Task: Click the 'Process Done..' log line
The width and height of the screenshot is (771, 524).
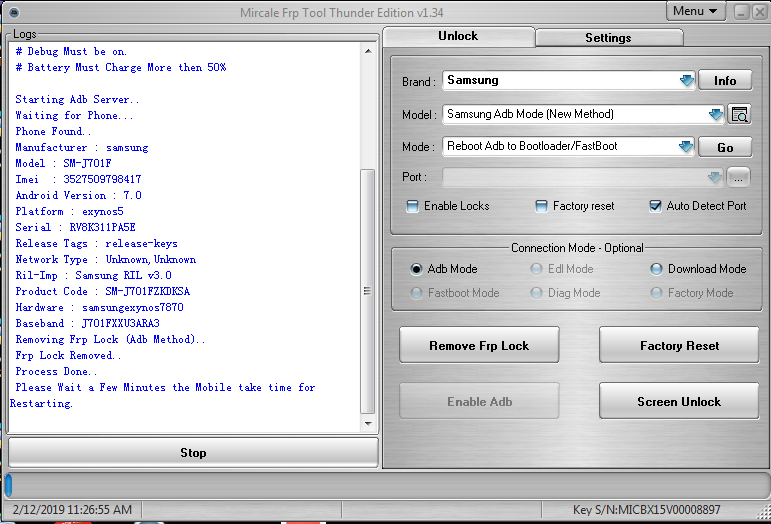Action: [x=56, y=372]
